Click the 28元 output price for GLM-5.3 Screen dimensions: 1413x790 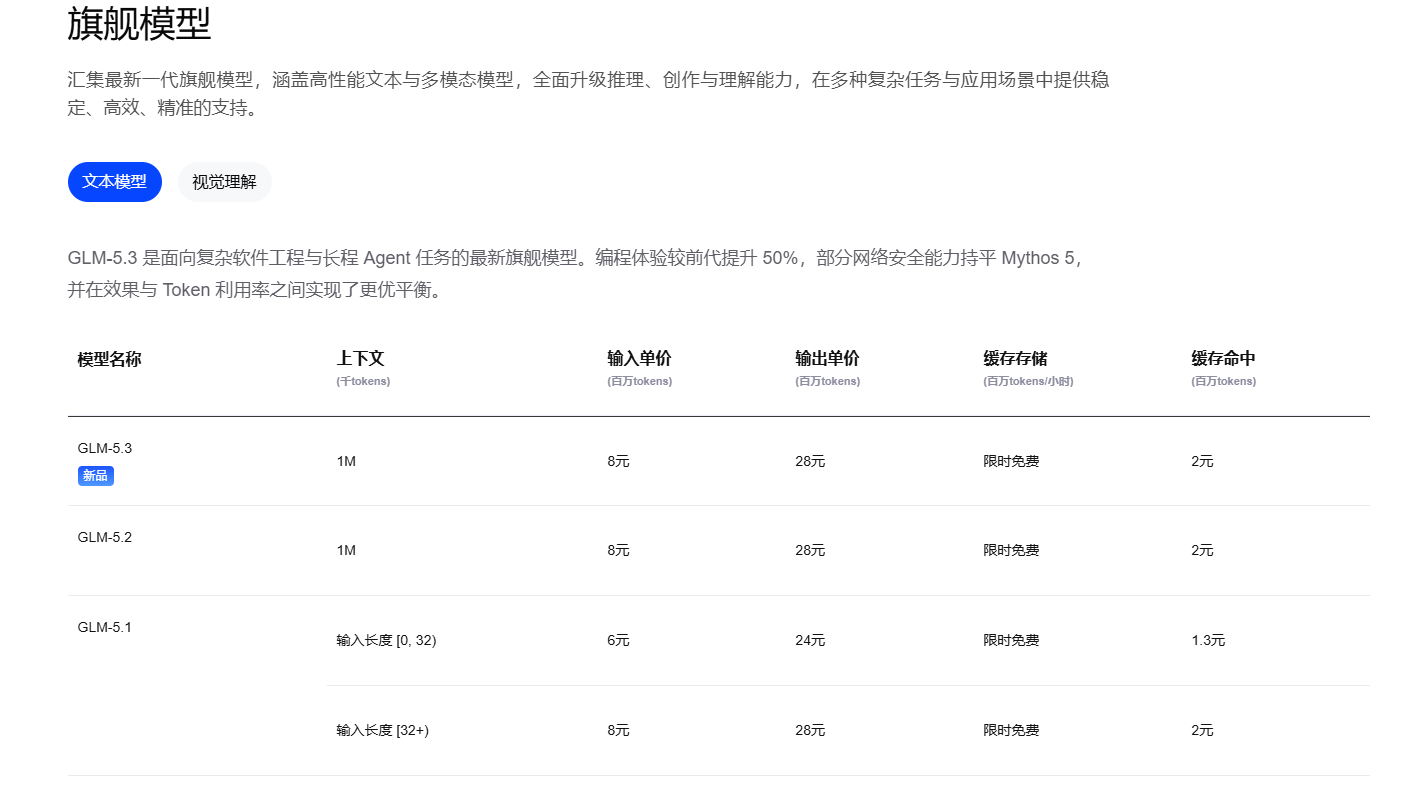pyautogui.click(x=810, y=461)
